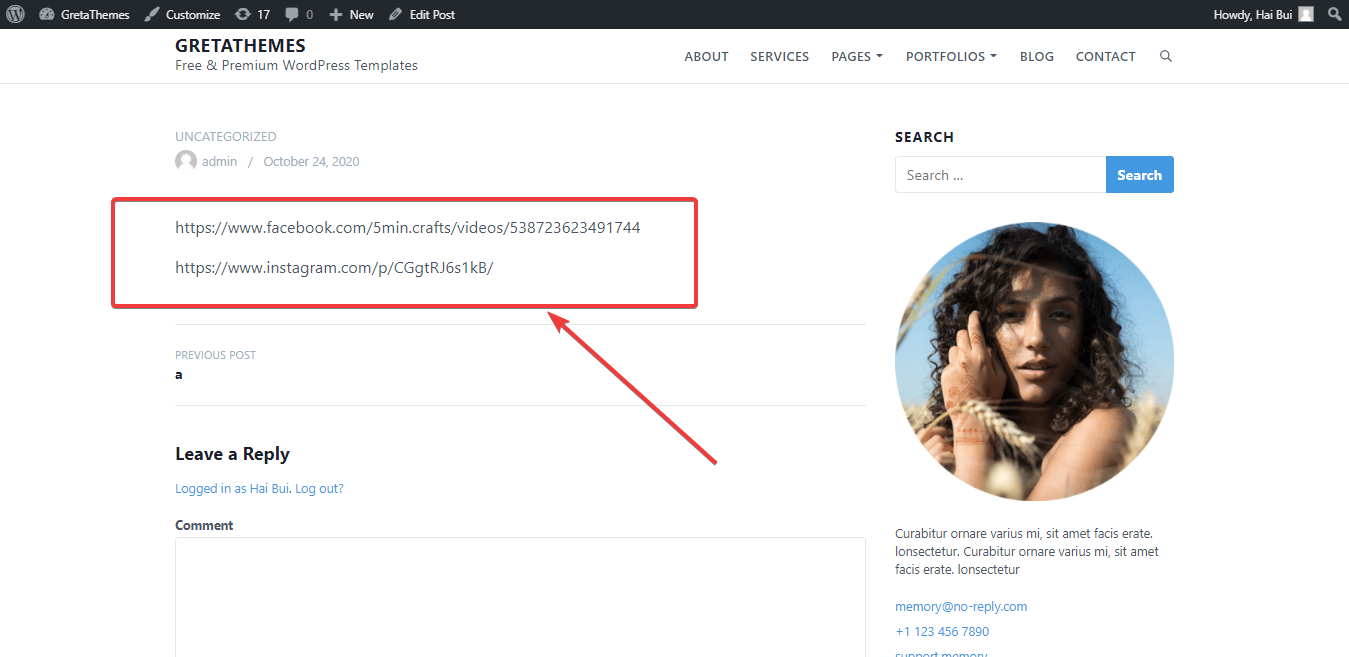Click inside the Comment text box
Image resolution: width=1349 pixels, height=657 pixels.
pos(519,595)
